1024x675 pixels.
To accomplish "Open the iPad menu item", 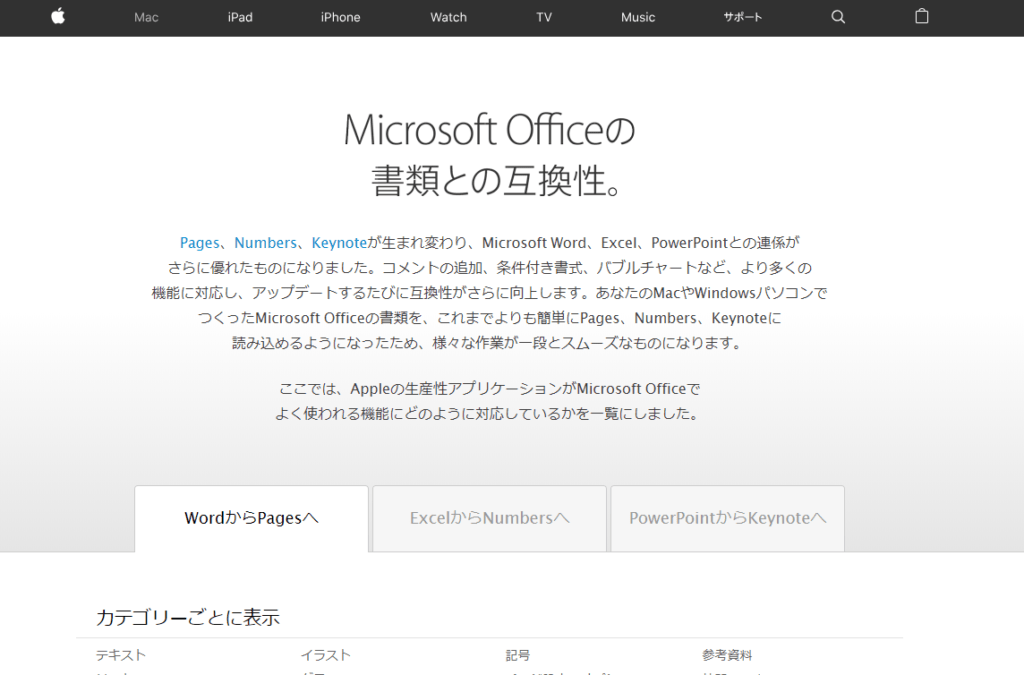I will click(240, 18).
